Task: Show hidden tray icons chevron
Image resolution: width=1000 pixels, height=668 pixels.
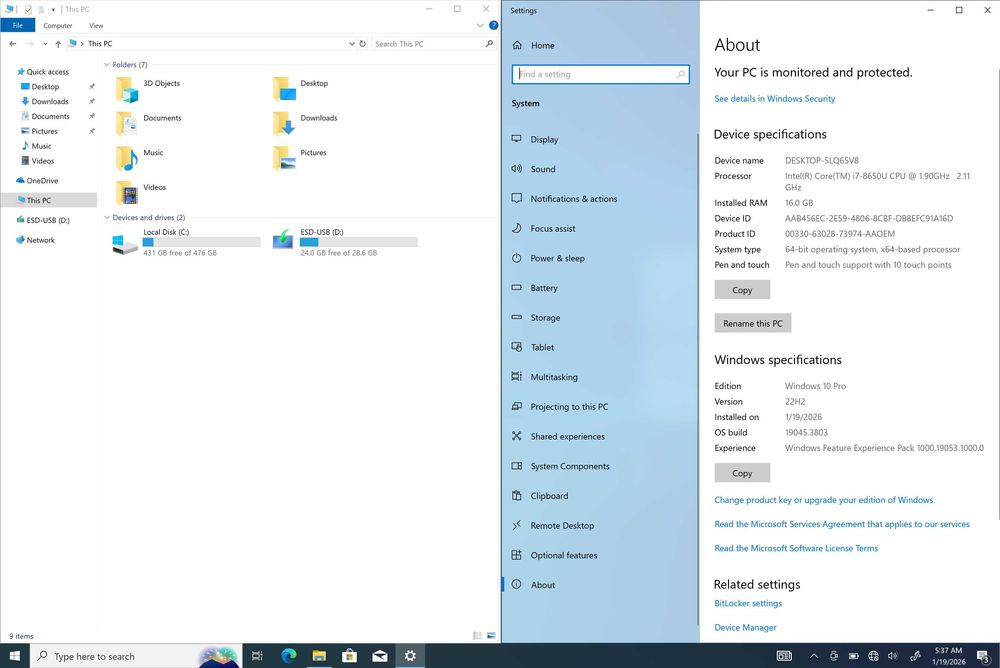Action: (x=814, y=656)
